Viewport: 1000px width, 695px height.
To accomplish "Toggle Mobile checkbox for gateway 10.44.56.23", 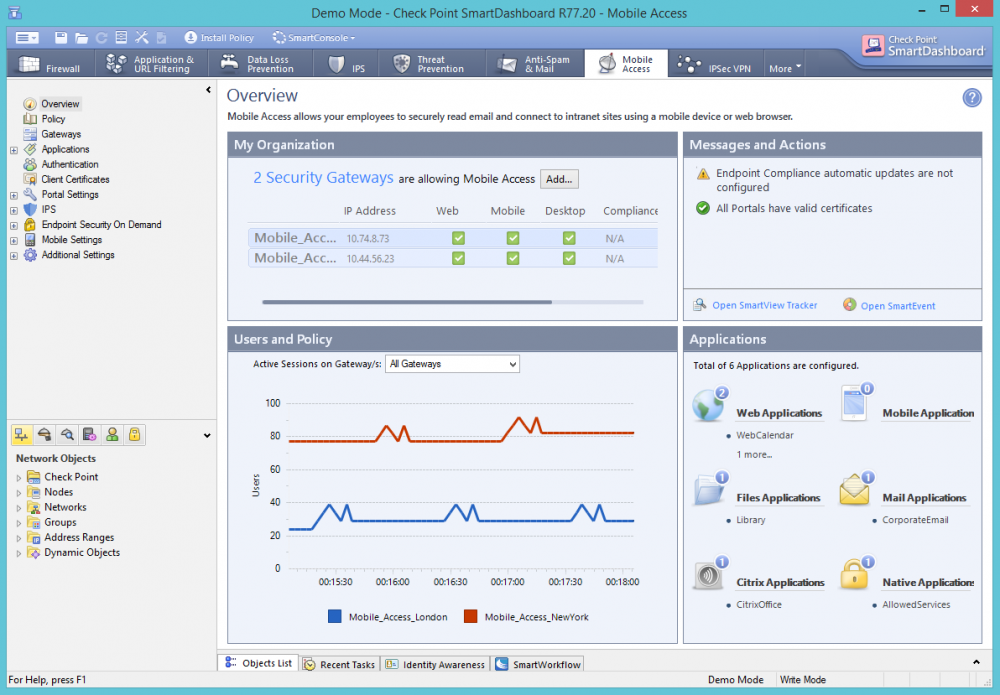I will pos(513,258).
